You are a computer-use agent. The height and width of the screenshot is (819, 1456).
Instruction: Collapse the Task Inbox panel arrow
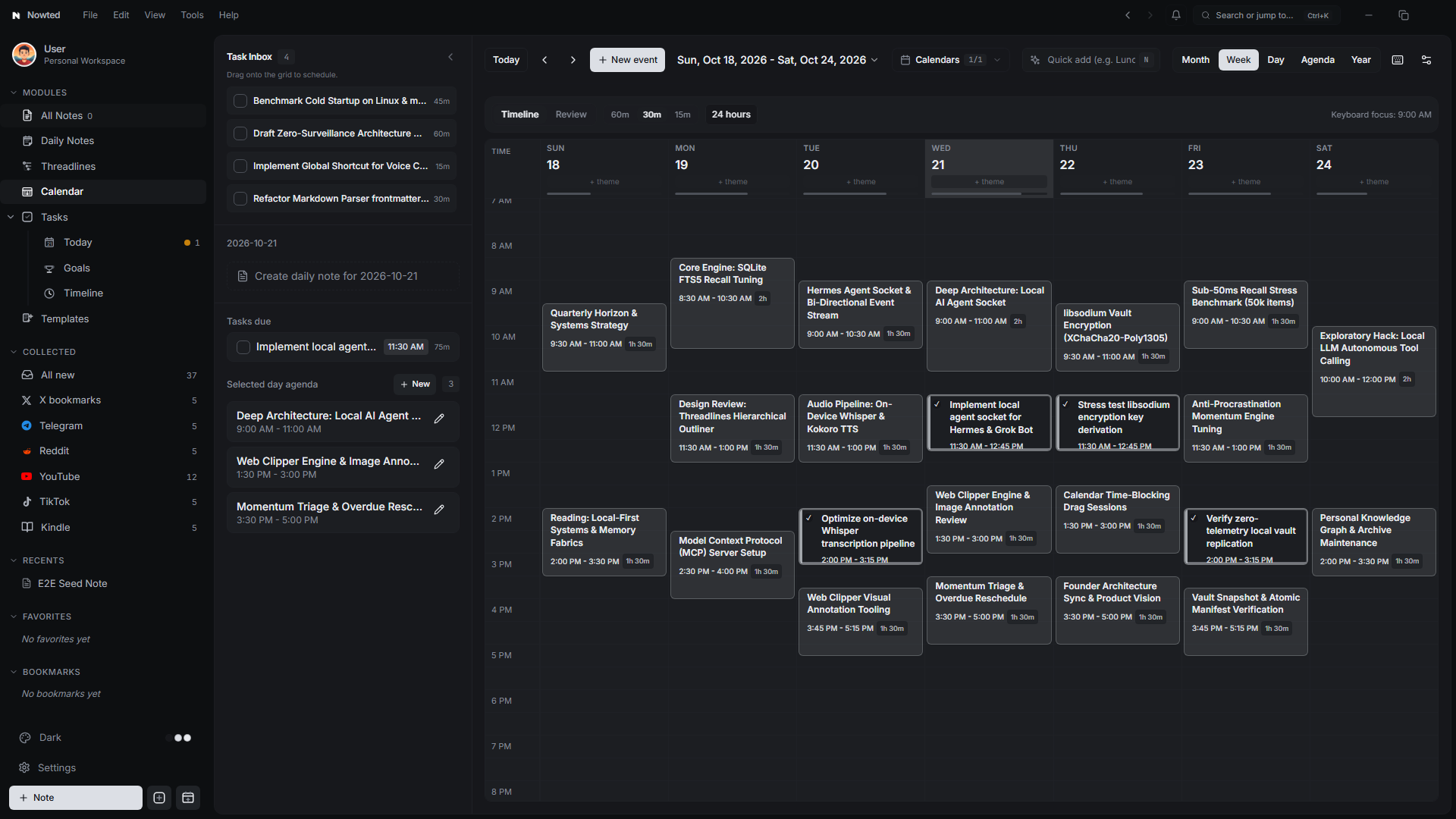(450, 57)
